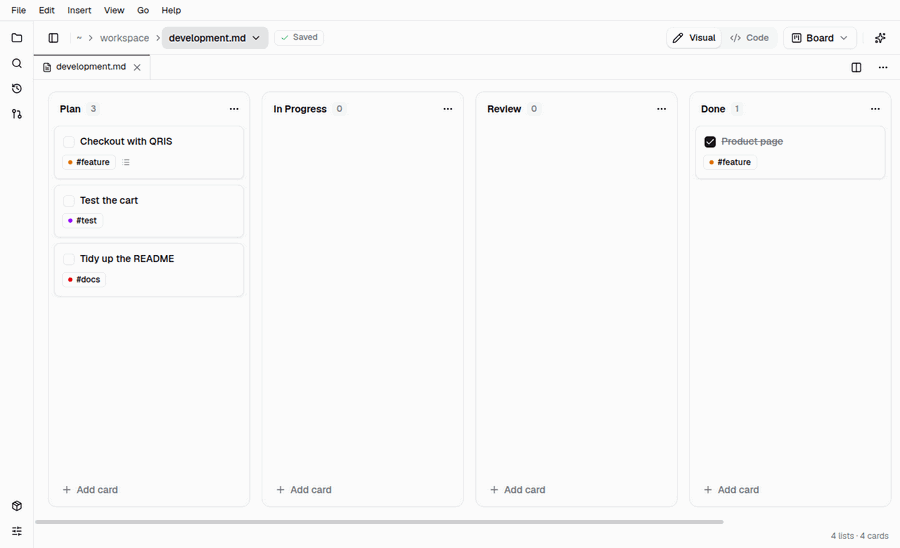The width and height of the screenshot is (900, 548).
Task: Add card to the Review list
Action: coord(518,489)
